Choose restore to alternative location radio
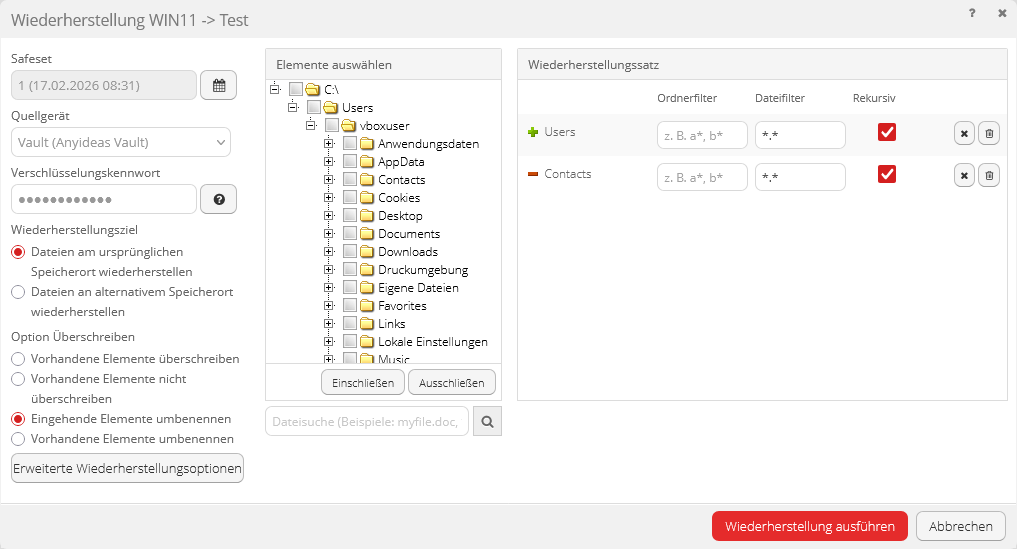 [18, 292]
